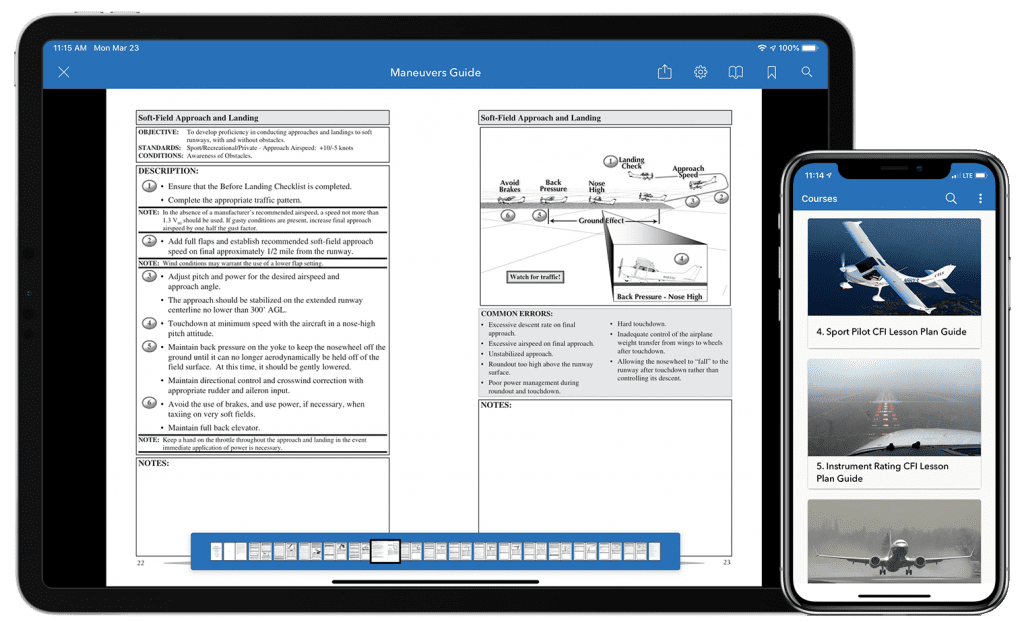The height and width of the screenshot is (622, 1024).
Task: Search within the Maneuvers Guide document
Action: click(x=807, y=71)
